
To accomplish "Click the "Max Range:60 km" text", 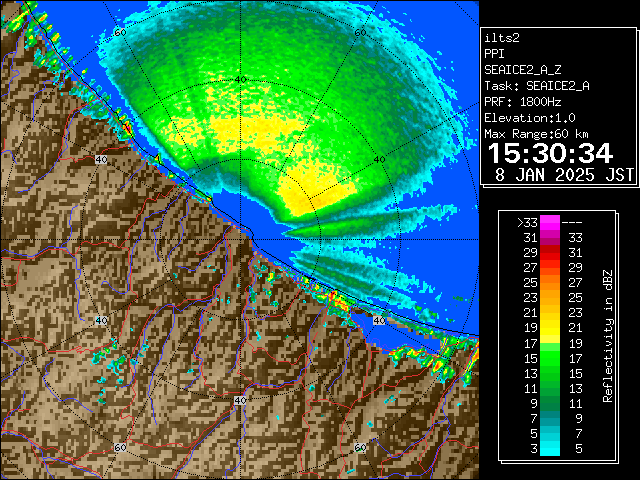I will [536, 134].
